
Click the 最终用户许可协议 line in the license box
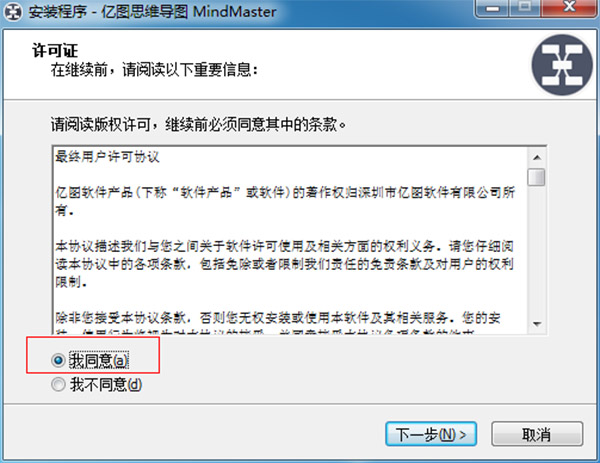coord(108,157)
